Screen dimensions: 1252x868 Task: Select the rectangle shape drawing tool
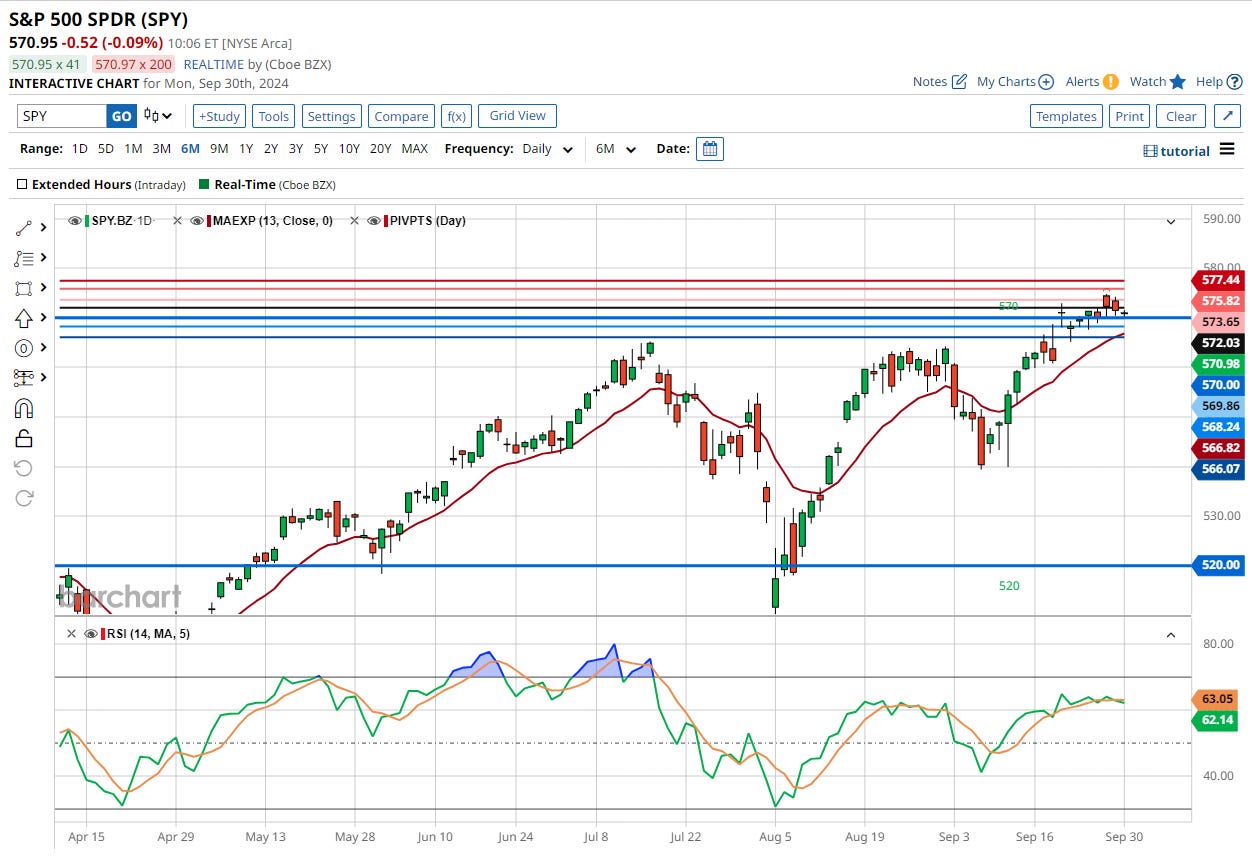(x=24, y=288)
